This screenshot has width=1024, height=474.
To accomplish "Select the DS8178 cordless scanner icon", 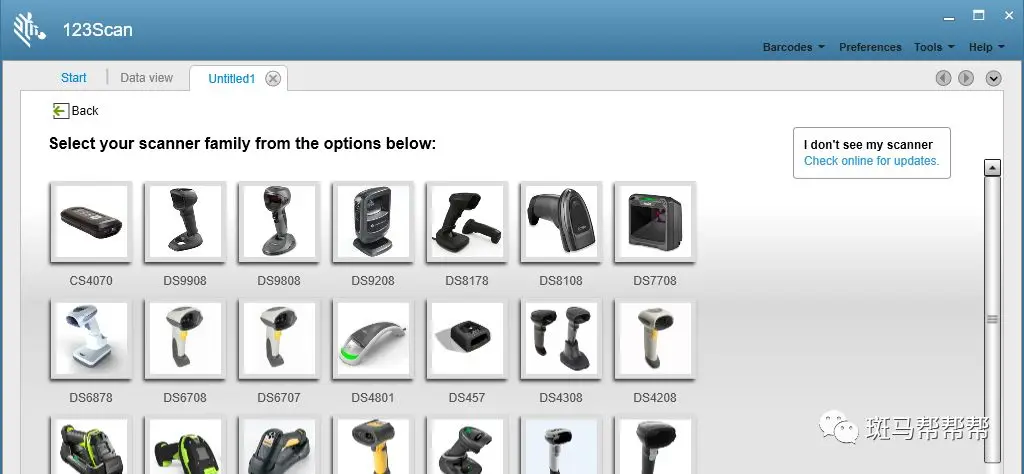I will click(467, 222).
